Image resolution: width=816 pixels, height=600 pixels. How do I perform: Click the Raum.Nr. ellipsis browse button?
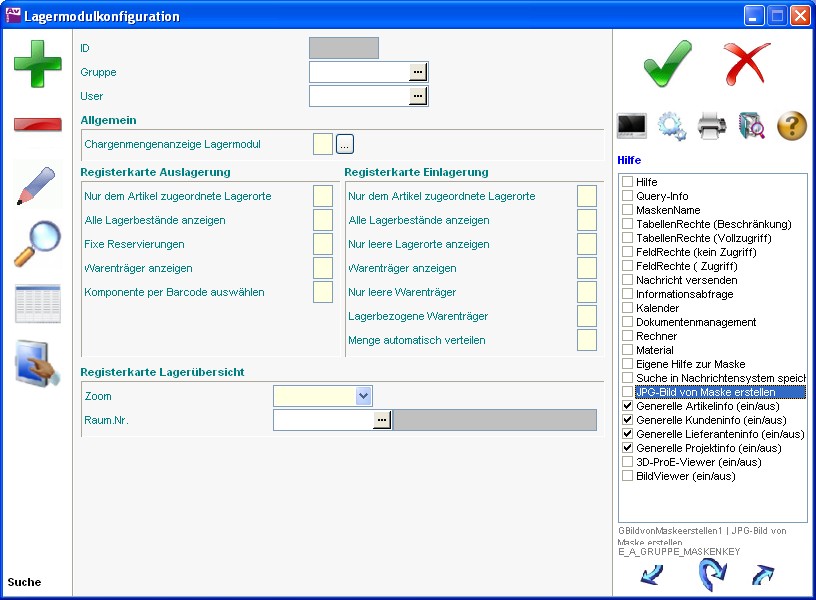pos(381,421)
